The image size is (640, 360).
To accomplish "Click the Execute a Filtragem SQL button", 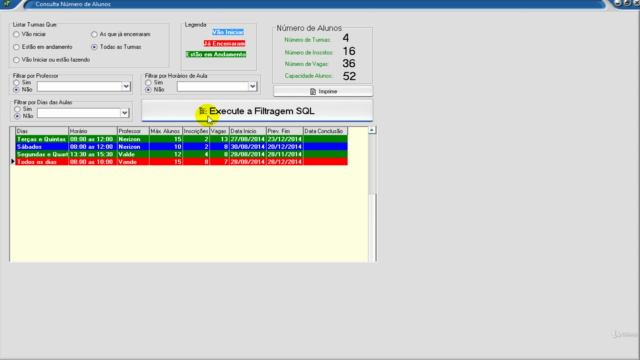I will pyautogui.click(x=257, y=111).
